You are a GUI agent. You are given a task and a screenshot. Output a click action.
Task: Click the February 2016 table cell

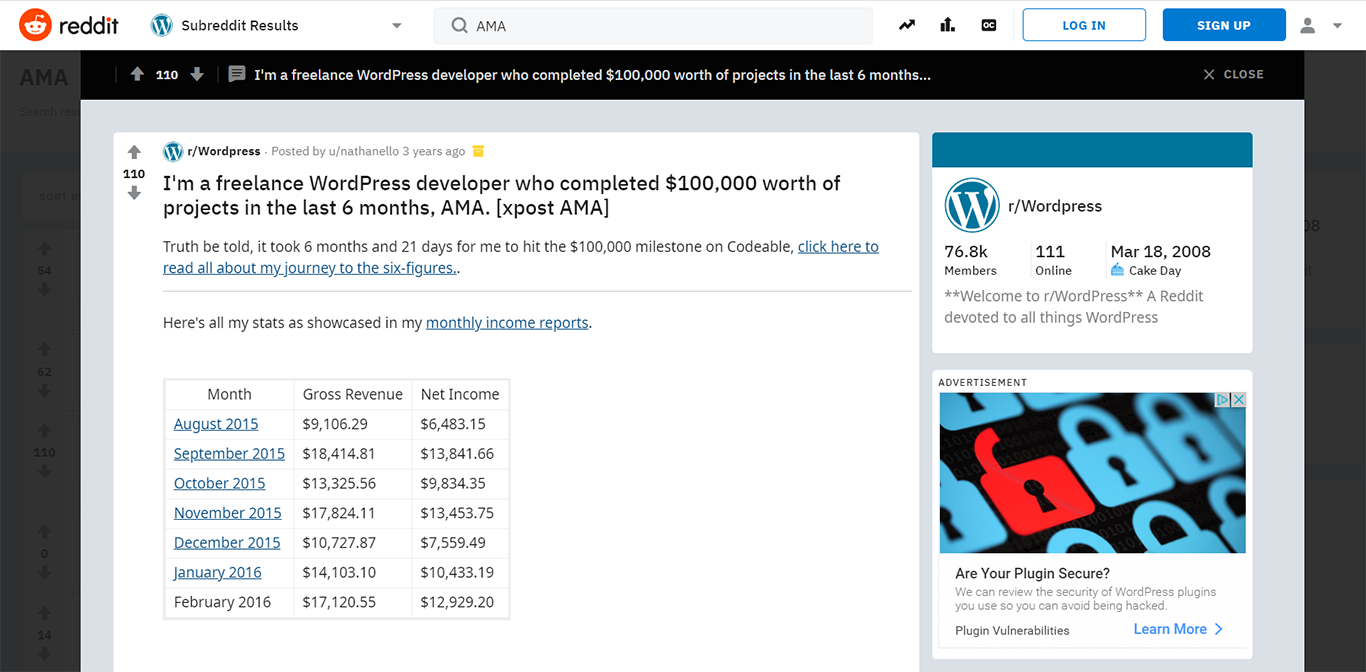(x=229, y=602)
